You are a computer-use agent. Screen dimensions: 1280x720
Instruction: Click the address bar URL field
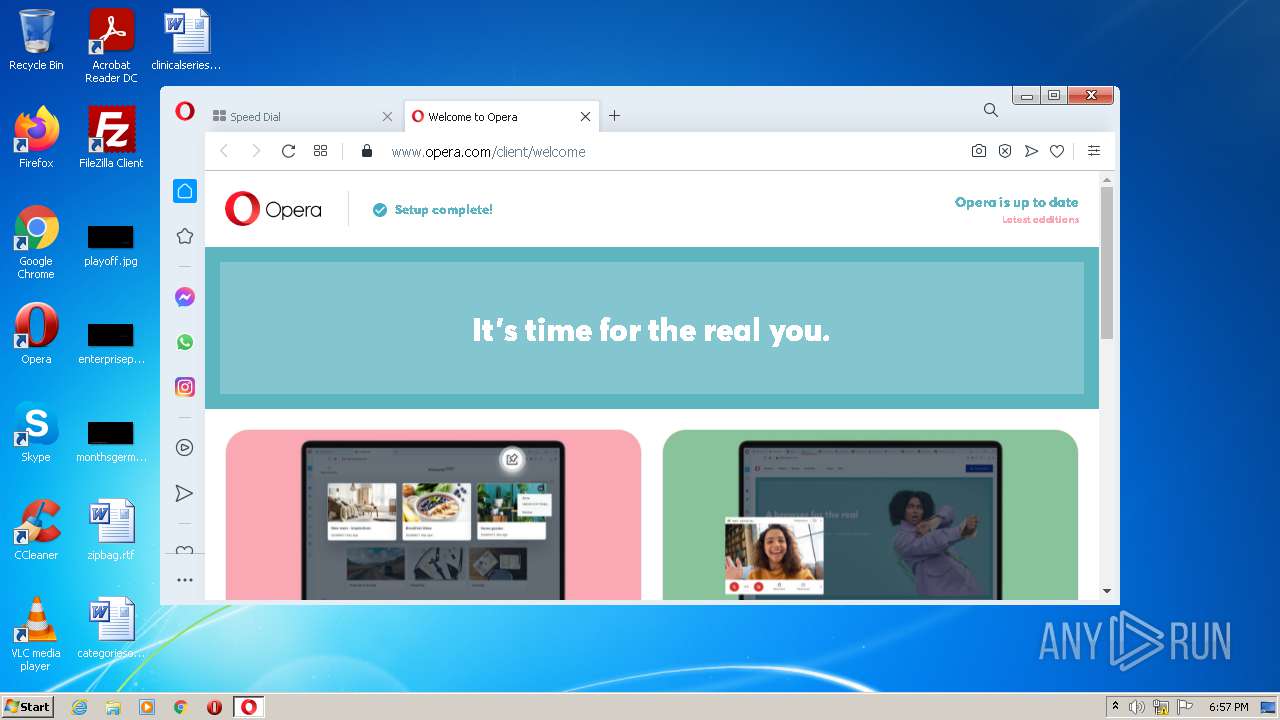click(x=660, y=151)
